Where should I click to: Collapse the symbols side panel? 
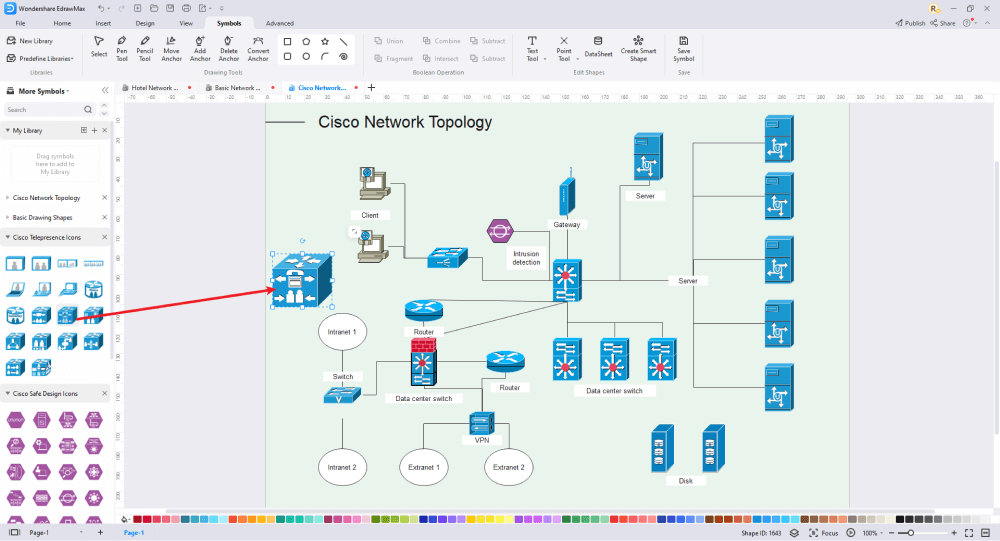click(105, 91)
